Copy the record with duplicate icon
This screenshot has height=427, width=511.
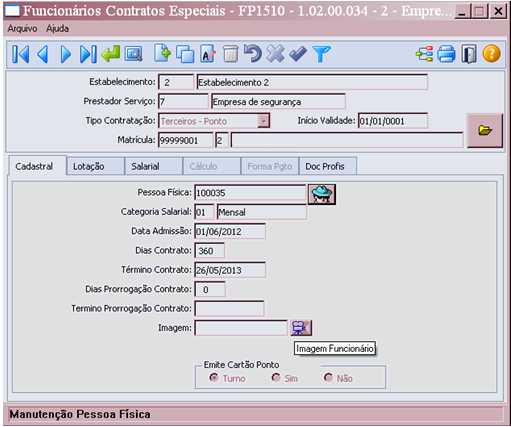pyautogui.click(x=185, y=54)
